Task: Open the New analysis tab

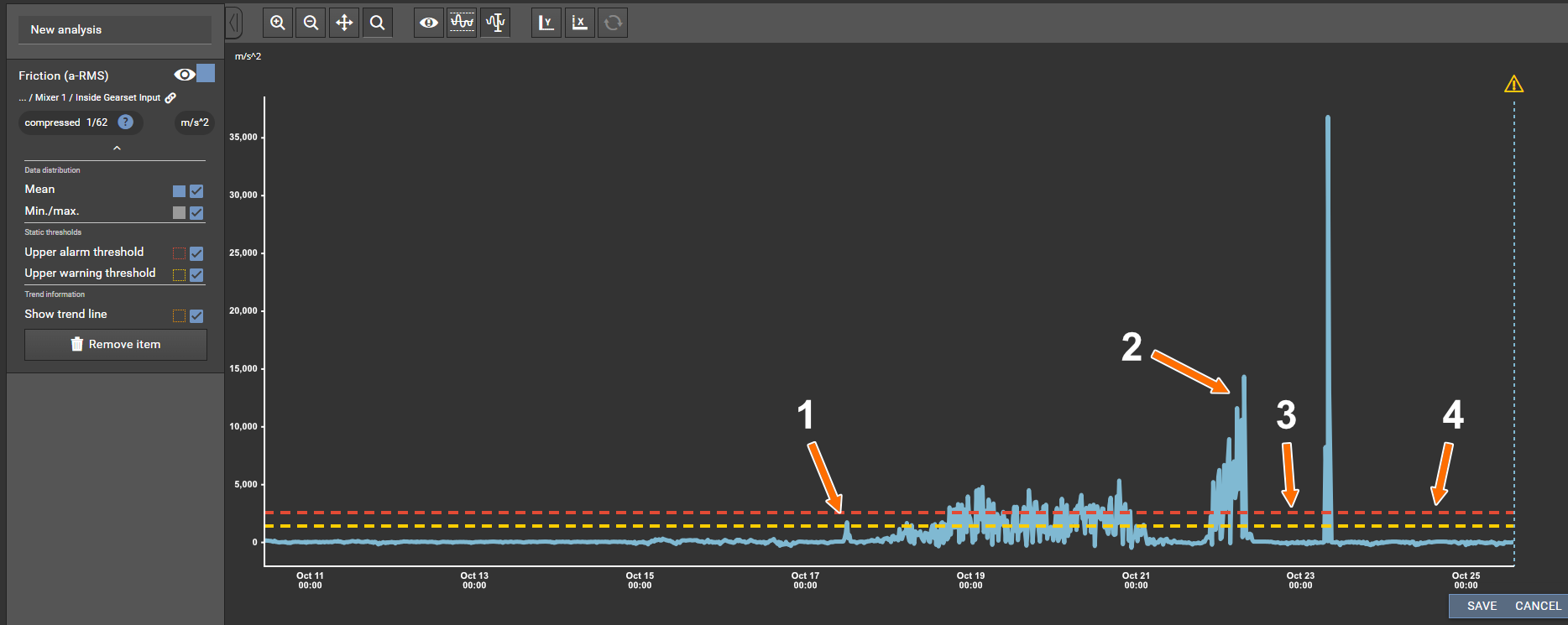Action: (115, 29)
